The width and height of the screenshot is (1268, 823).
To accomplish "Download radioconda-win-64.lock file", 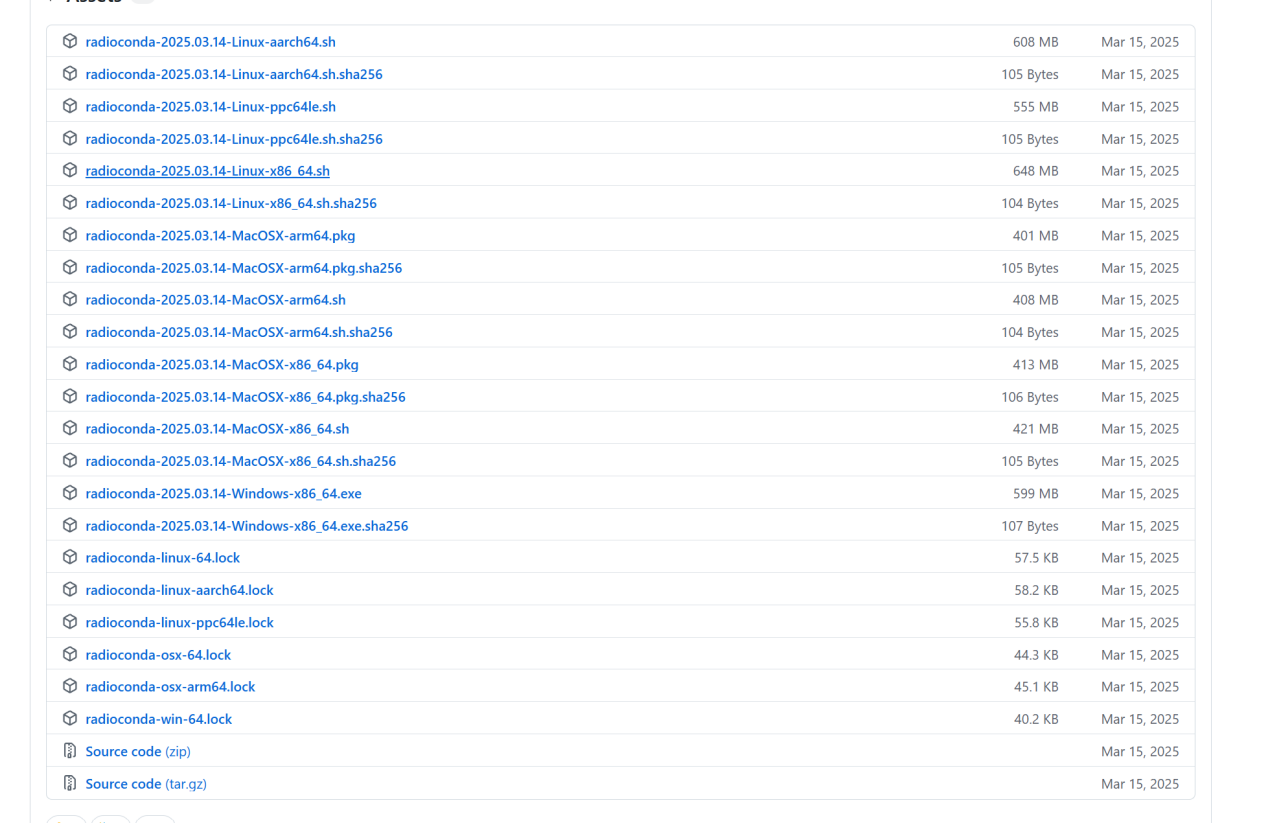I will [158, 719].
